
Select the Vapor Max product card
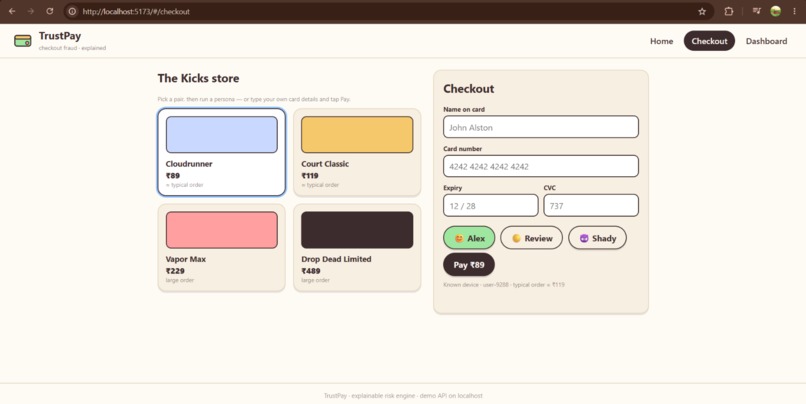click(222, 248)
